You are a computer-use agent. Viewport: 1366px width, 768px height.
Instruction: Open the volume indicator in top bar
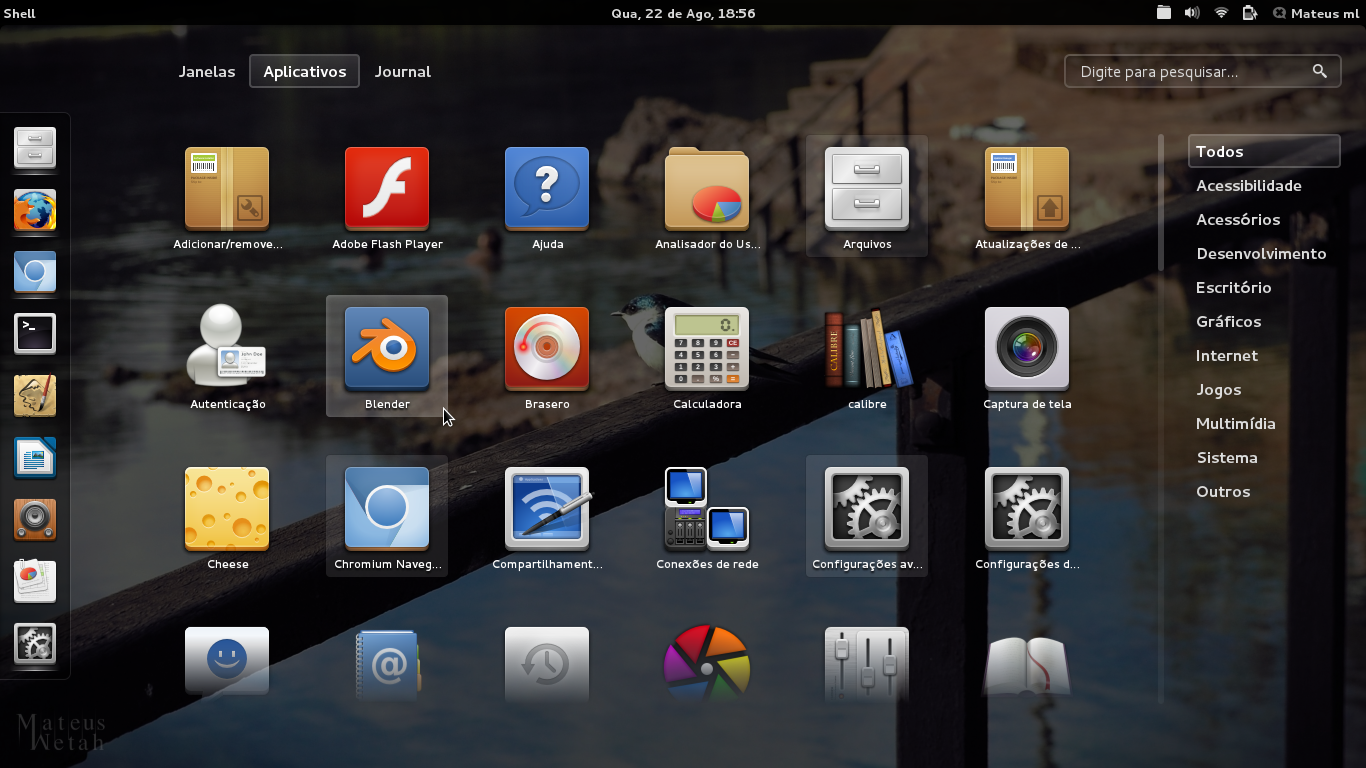coord(1192,13)
